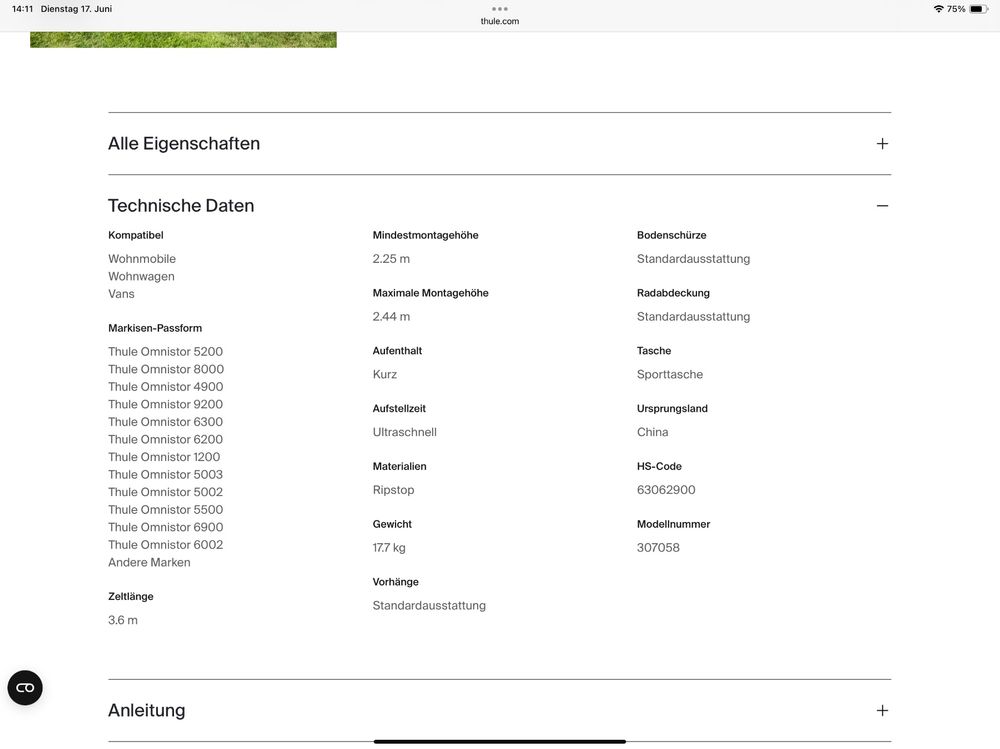Select the Ultraschnell value
Viewport: 1000px width, 749px height.
pos(404,432)
